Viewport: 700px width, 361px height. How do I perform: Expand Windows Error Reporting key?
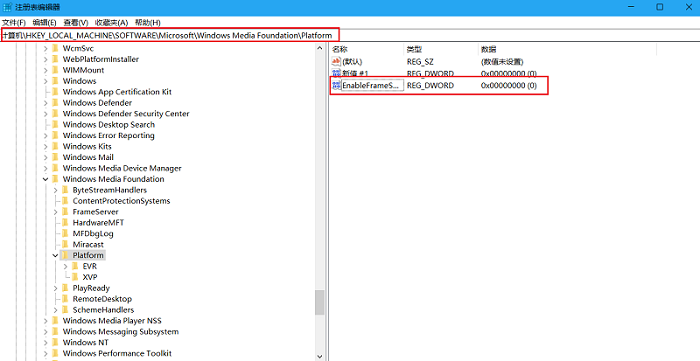click(x=46, y=136)
